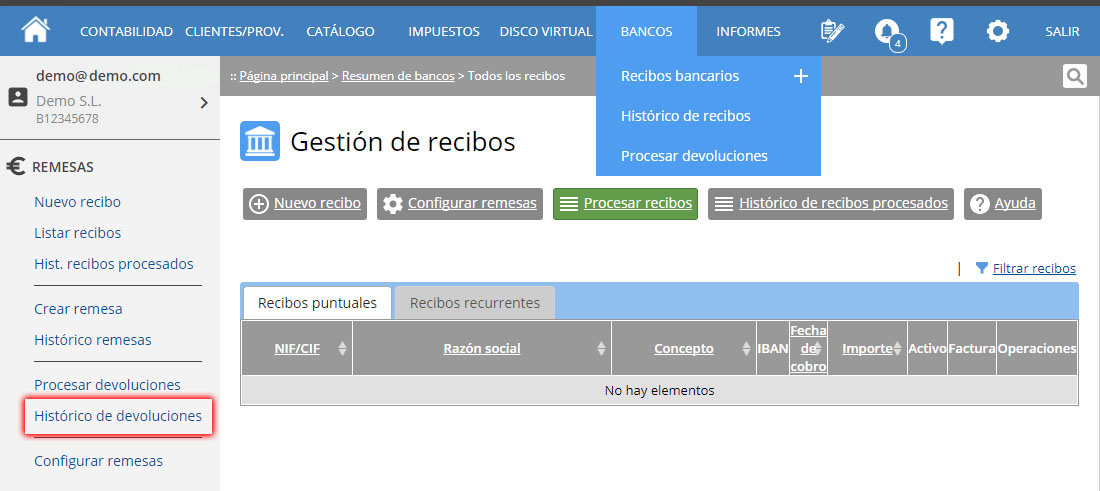Image resolution: width=1100 pixels, height=491 pixels.
Task: Click the plus icon beside Recibos bancarios
Action: coord(800,76)
